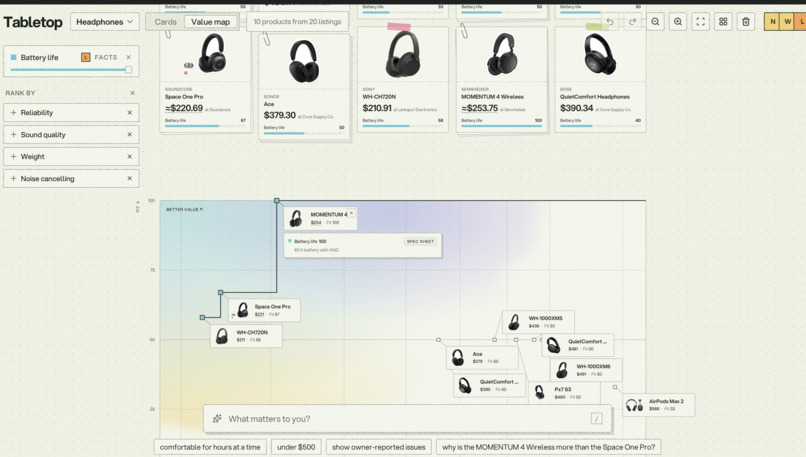Dismiss the Noise cancelling suggestion
The image size is (806, 457).
pyautogui.click(x=130, y=178)
